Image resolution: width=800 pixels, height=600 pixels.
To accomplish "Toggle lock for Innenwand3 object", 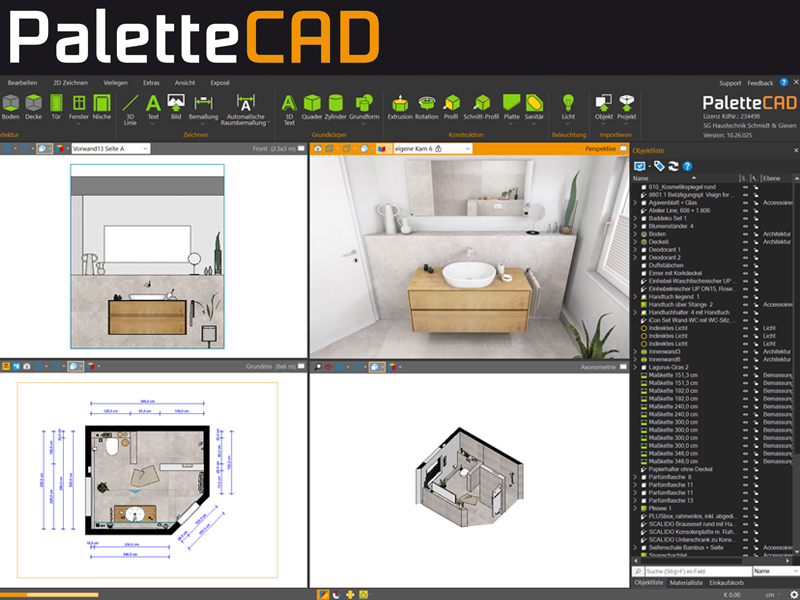I will coord(756,352).
